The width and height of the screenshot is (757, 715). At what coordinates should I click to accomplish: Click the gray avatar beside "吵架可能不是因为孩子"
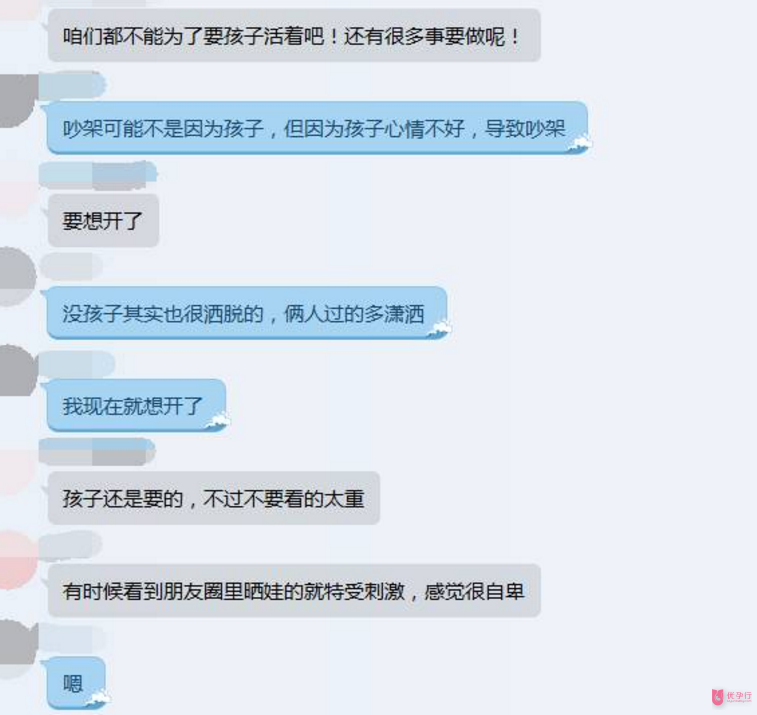(18, 100)
